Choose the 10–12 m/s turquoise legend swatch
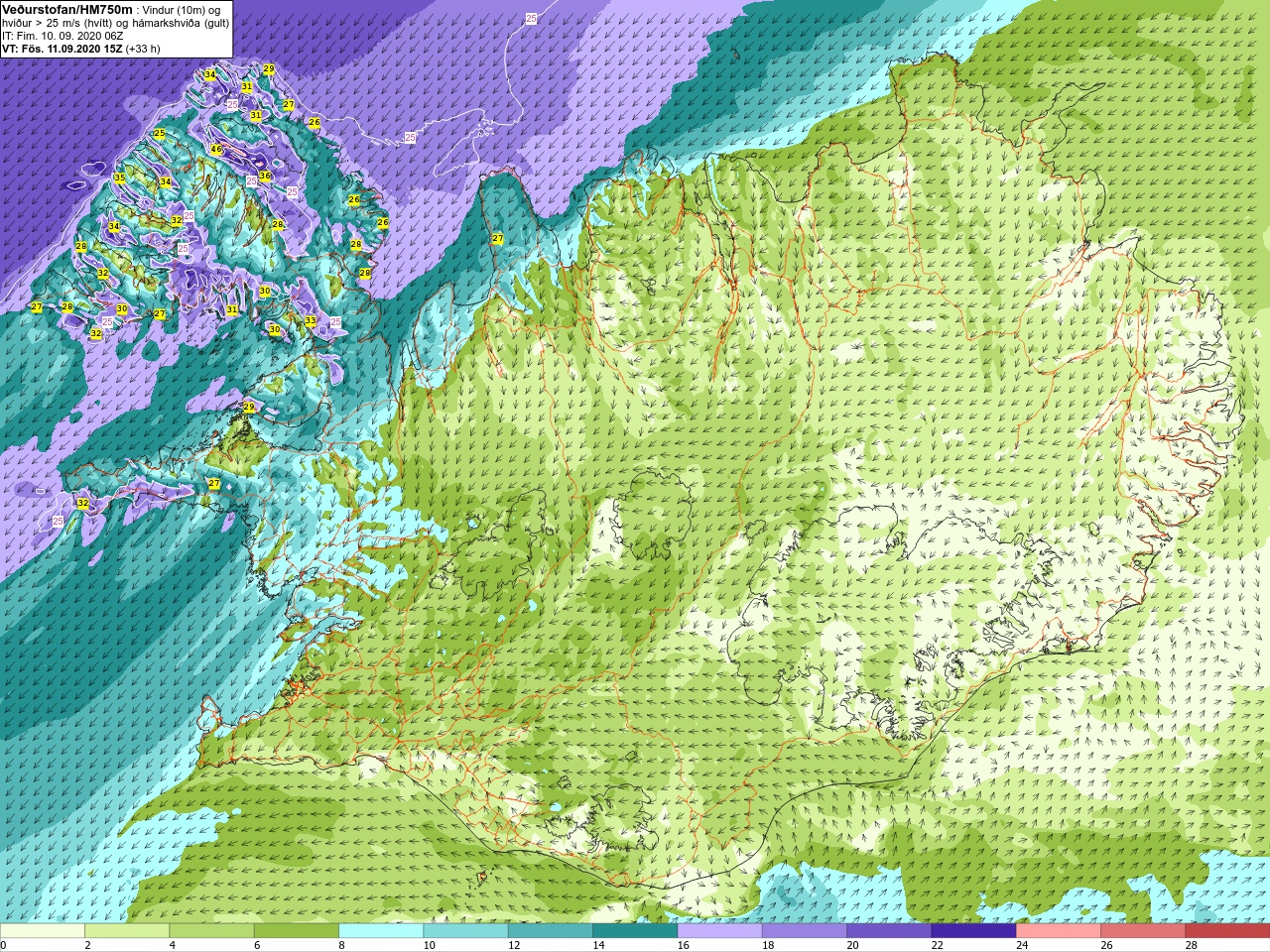This screenshot has width=1270, height=952. (x=465, y=931)
